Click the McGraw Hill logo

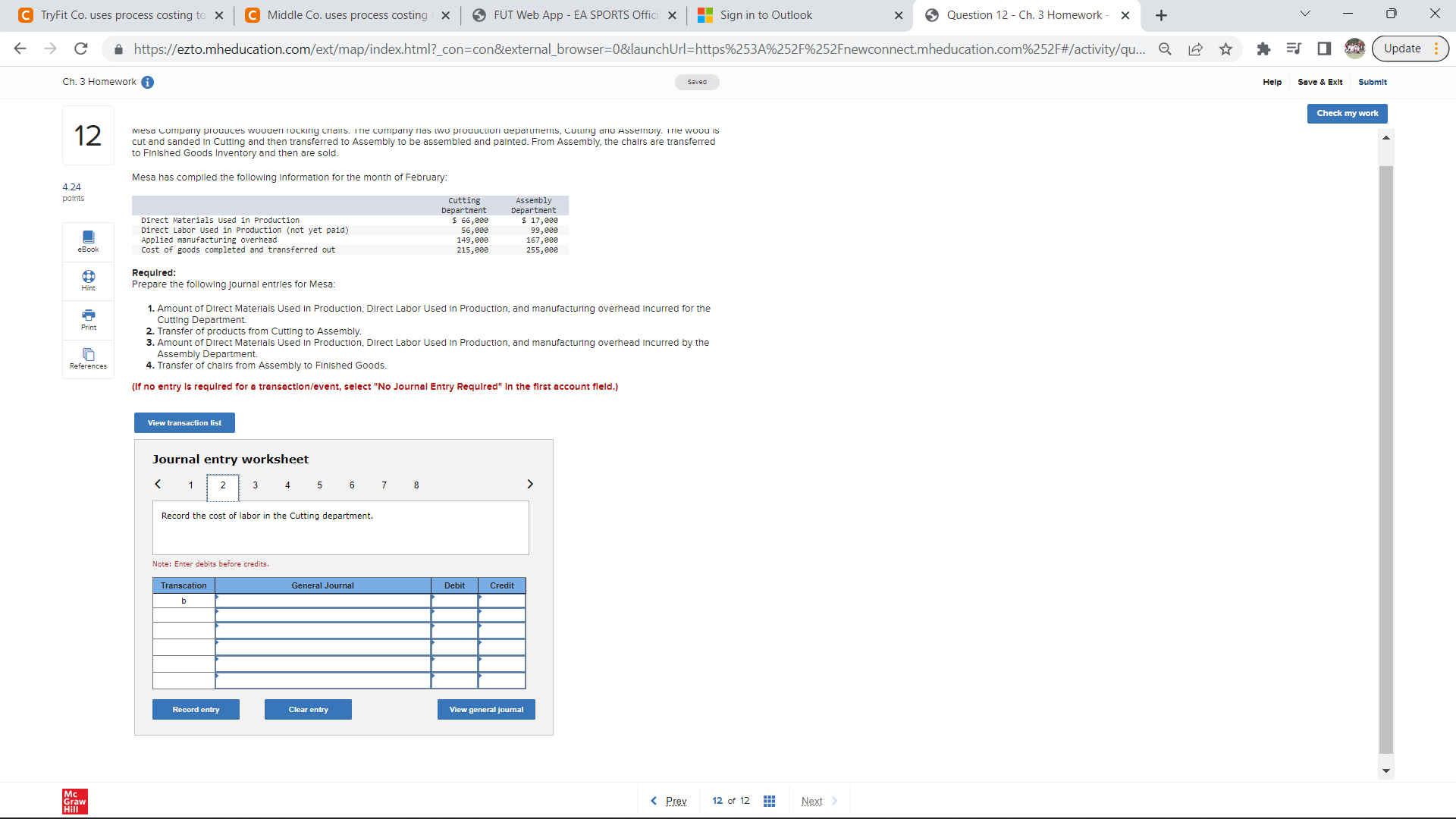(74, 801)
